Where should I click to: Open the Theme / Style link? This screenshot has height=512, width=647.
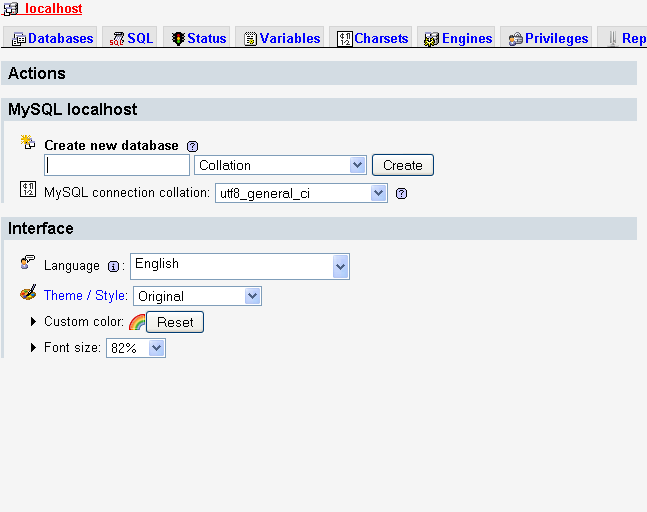(84, 295)
